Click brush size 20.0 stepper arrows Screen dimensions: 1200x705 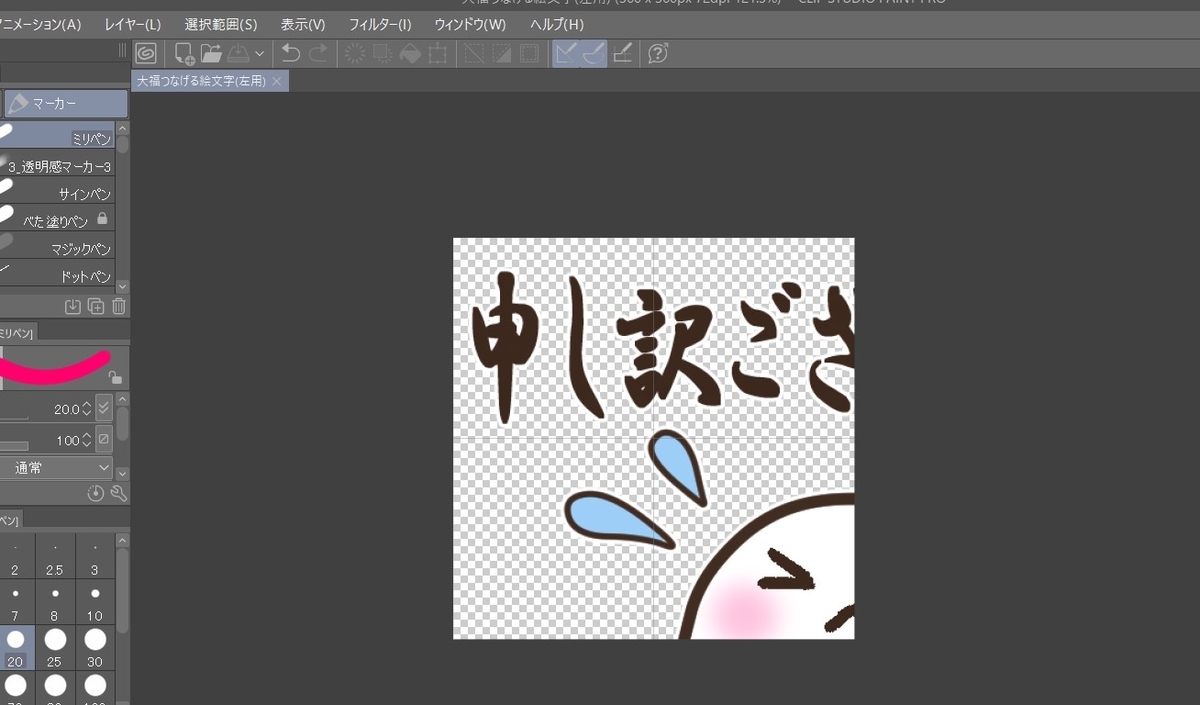point(87,409)
